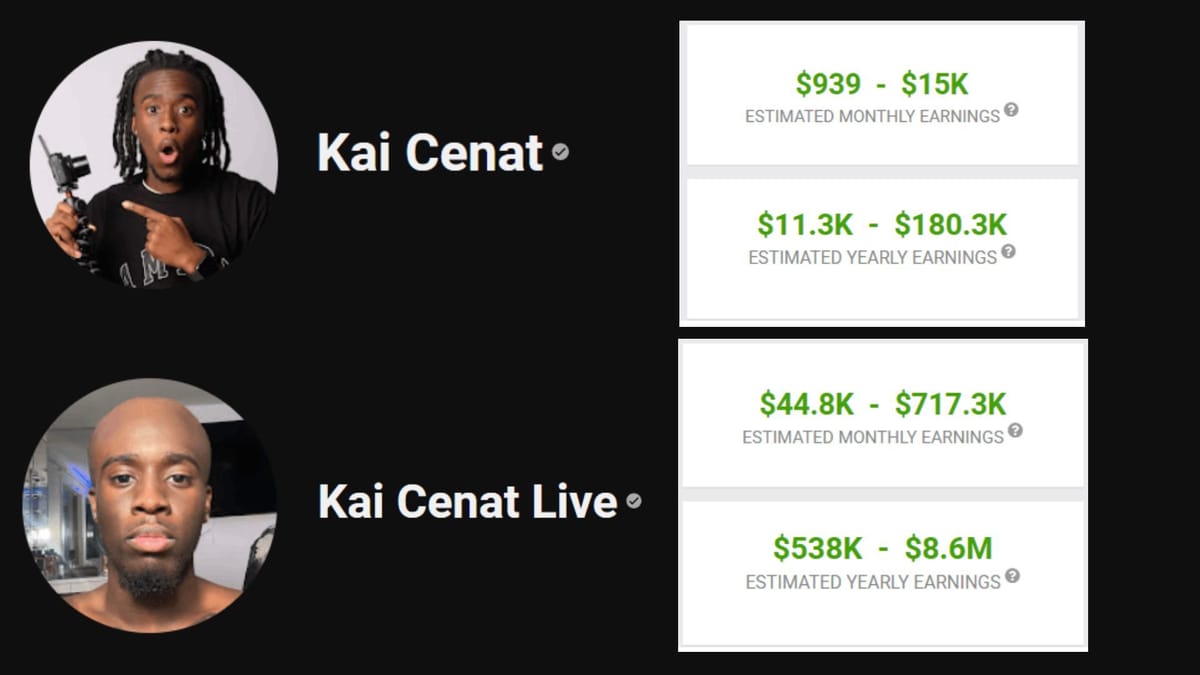1200x675 pixels.
Task: Open the Kai Cenat Live channel name
Action: (466, 501)
